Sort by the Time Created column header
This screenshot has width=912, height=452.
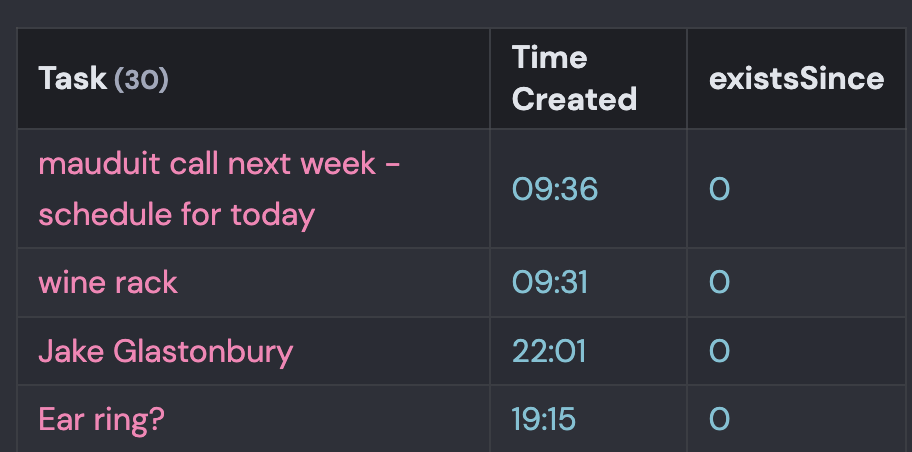coord(574,79)
